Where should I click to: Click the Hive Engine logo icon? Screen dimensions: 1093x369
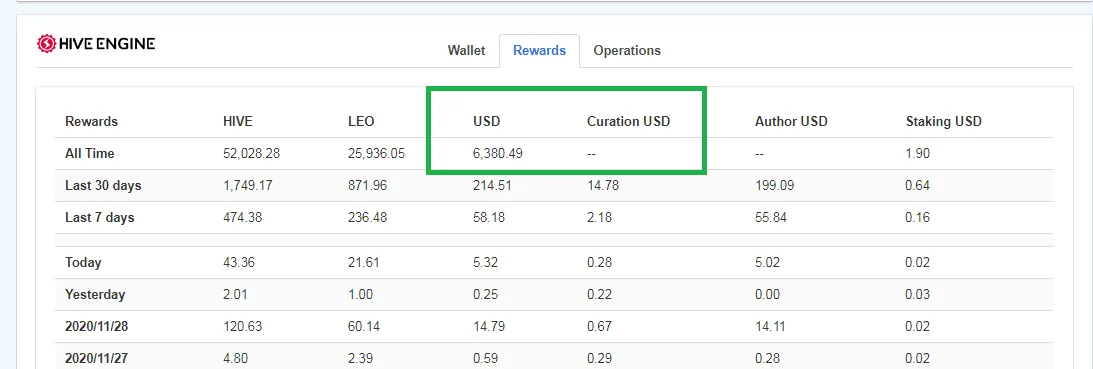point(45,45)
